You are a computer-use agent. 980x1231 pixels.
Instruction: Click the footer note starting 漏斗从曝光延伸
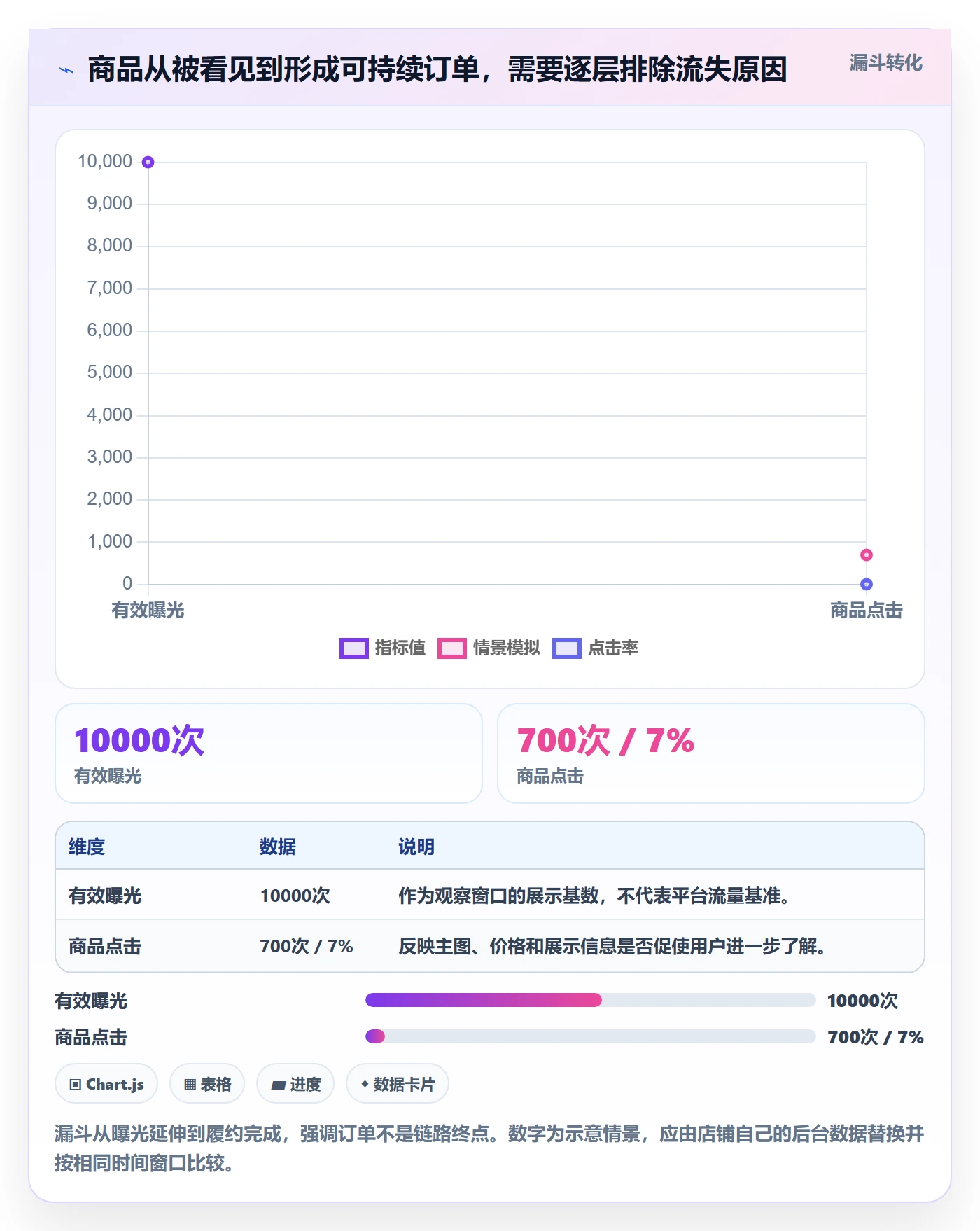point(489,1148)
